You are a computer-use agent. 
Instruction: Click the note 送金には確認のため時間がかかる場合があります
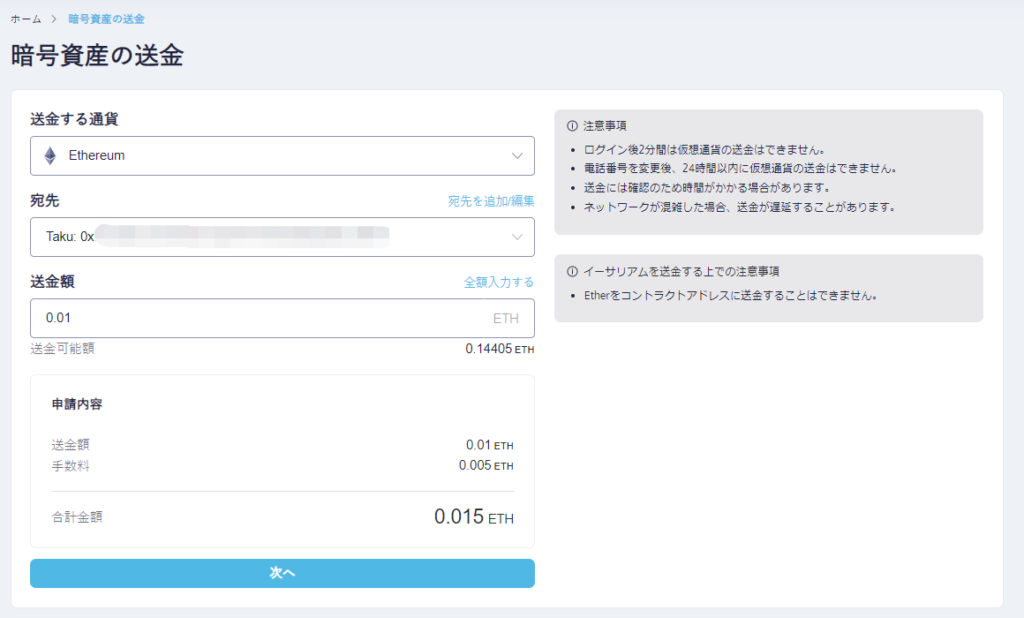(x=707, y=187)
